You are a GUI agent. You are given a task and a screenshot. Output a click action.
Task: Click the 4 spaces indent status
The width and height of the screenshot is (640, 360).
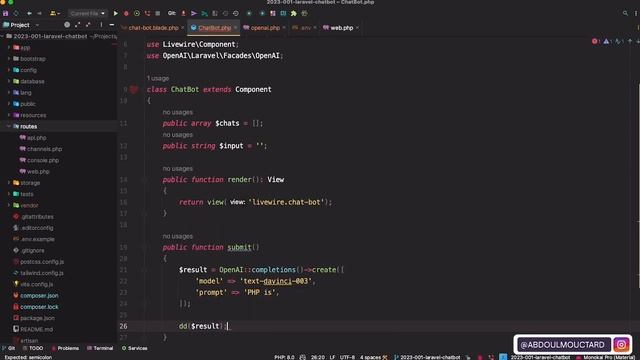[x=370, y=357]
